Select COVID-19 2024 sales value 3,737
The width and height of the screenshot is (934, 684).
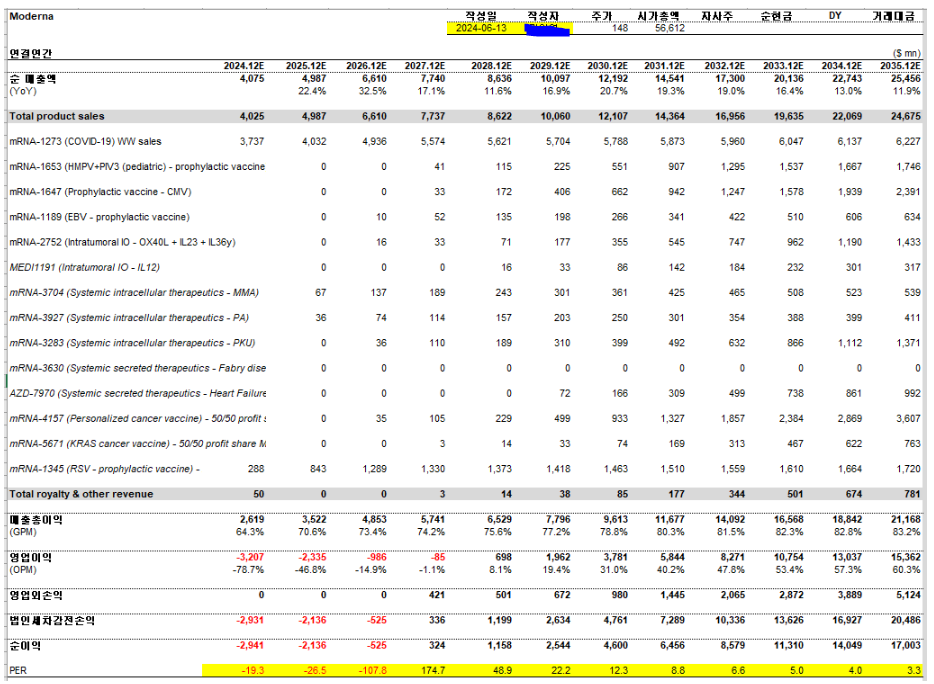(x=252, y=141)
